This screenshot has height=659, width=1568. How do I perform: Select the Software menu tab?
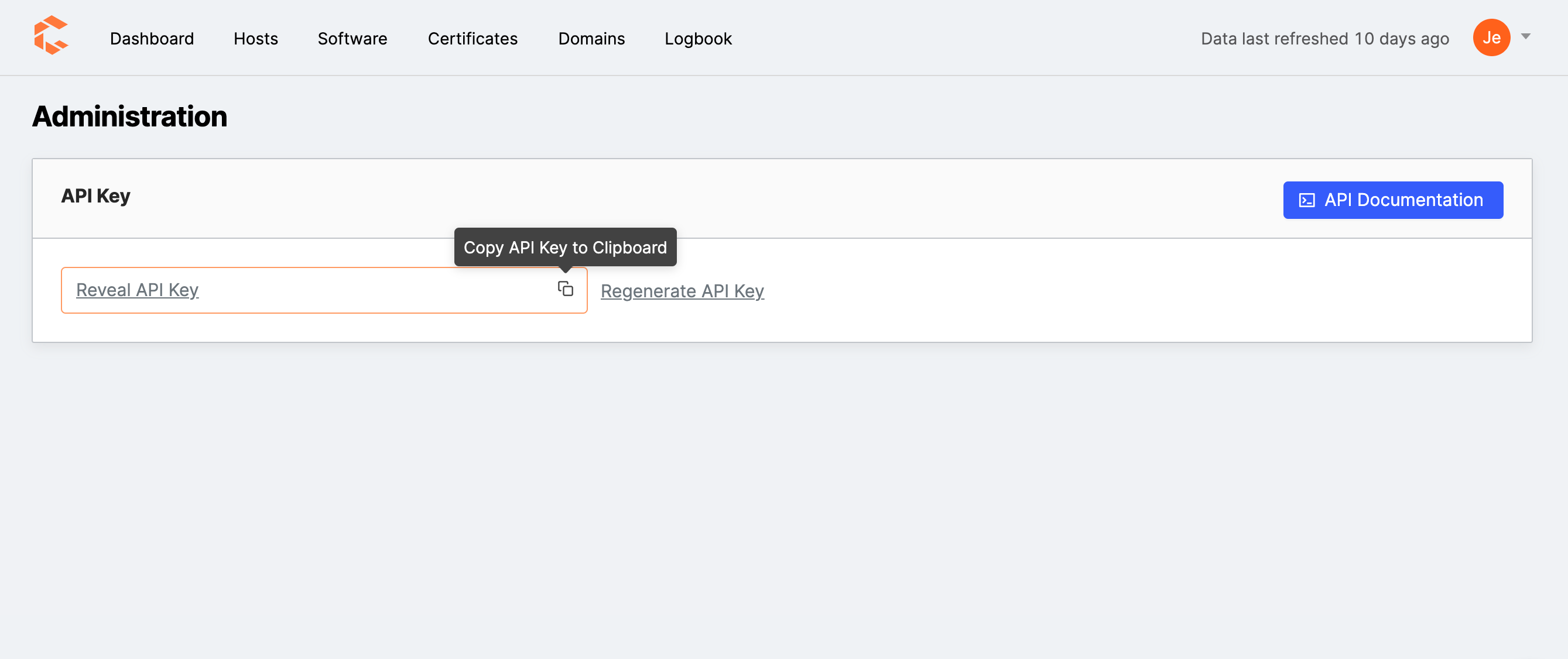click(x=352, y=38)
